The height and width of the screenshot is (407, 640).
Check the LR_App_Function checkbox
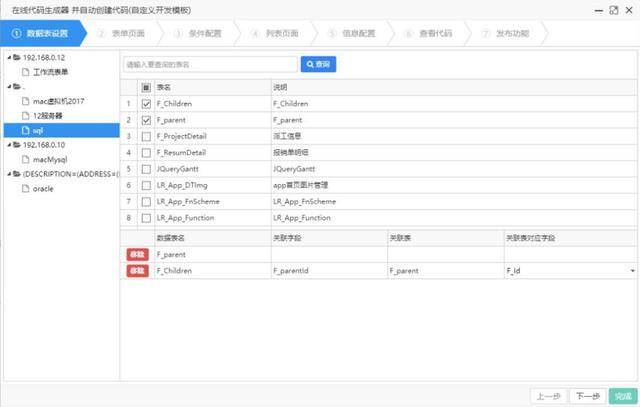point(146,218)
